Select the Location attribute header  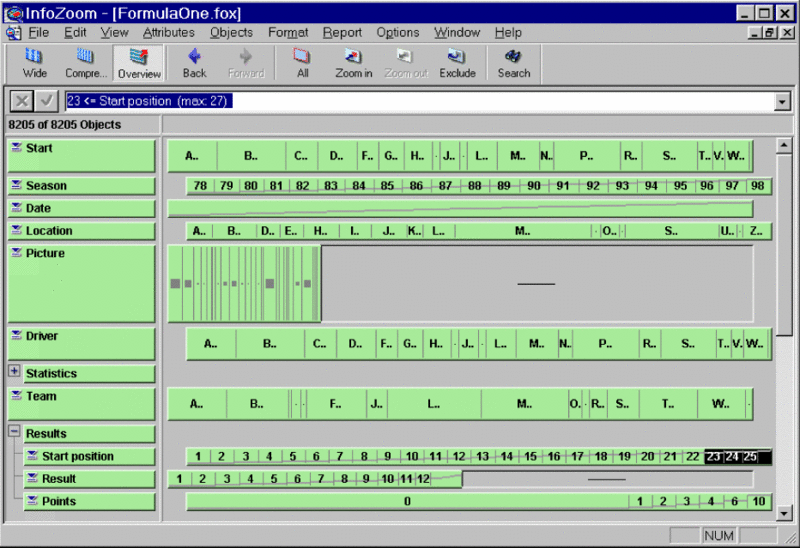click(x=82, y=231)
